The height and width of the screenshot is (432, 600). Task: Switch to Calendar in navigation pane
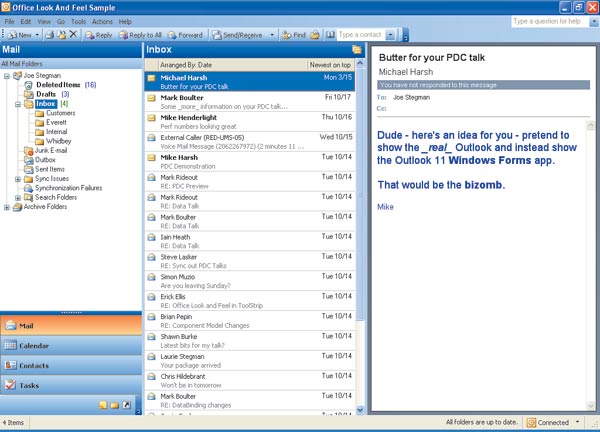(35, 345)
